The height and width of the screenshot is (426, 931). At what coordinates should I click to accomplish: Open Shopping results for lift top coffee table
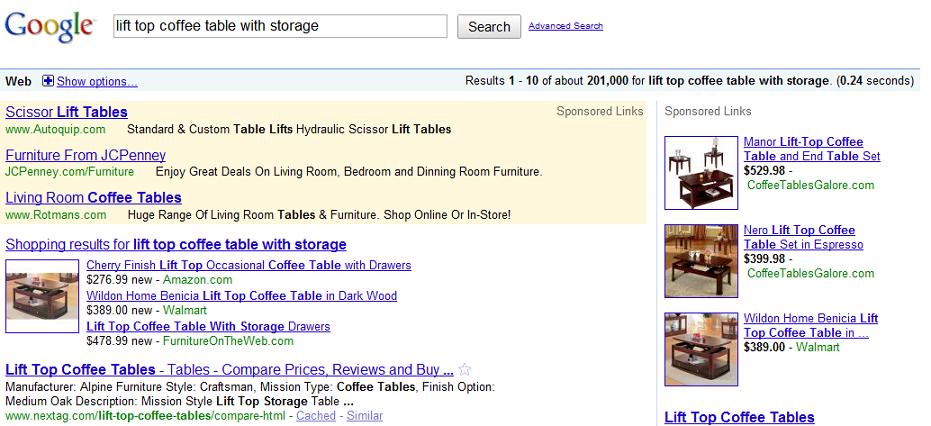click(x=176, y=244)
